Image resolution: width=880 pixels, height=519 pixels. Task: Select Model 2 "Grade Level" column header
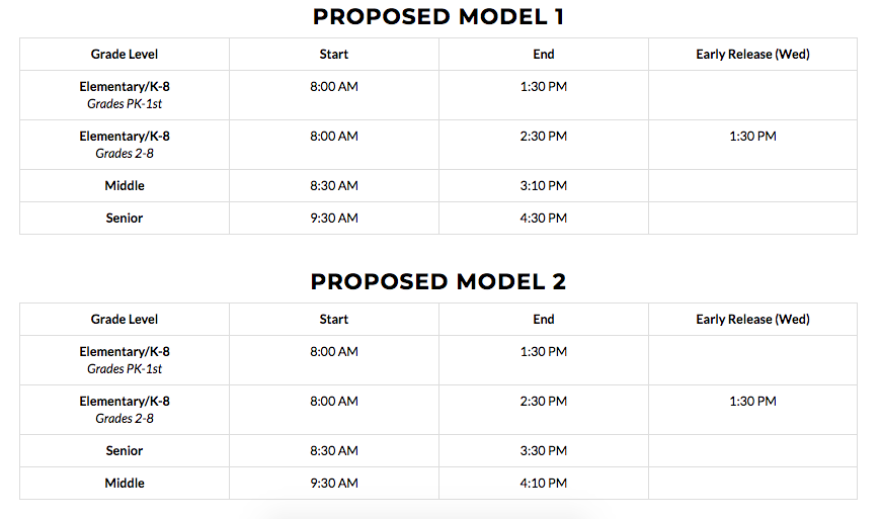(x=124, y=319)
